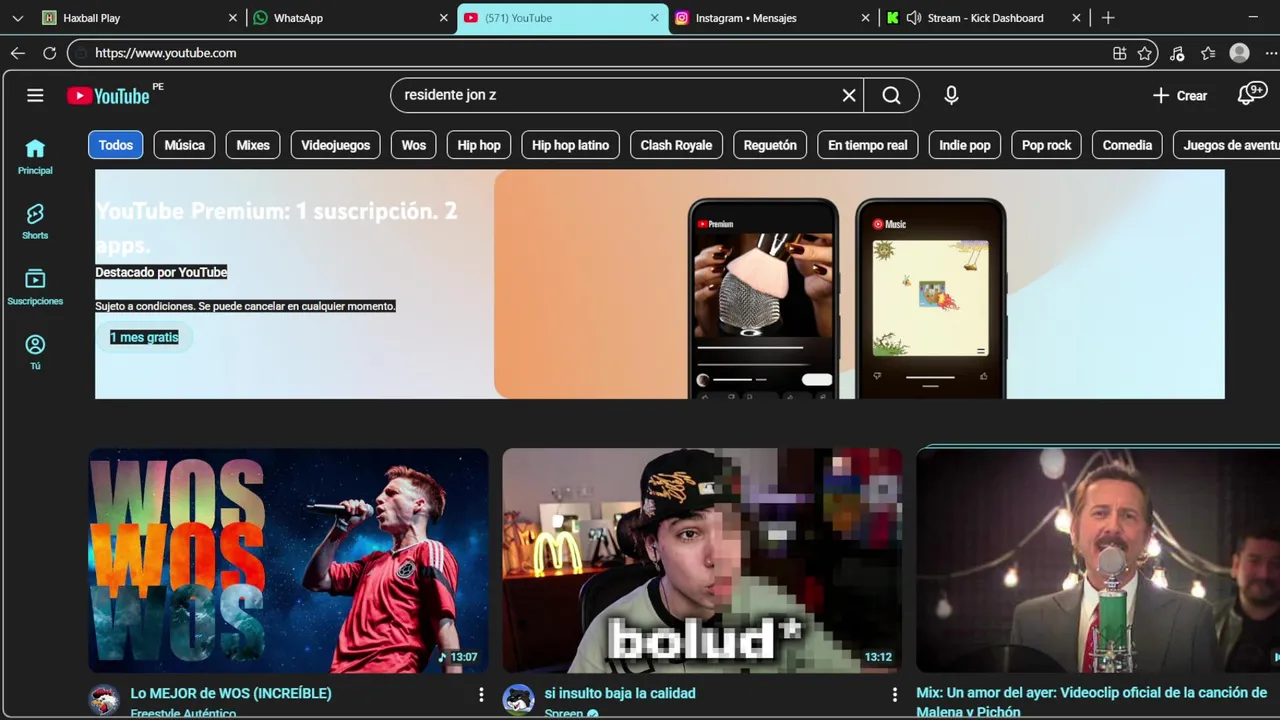Image resolution: width=1280 pixels, height=720 pixels.
Task: Select the Comedia filter chip
Action: (1127, 145)
